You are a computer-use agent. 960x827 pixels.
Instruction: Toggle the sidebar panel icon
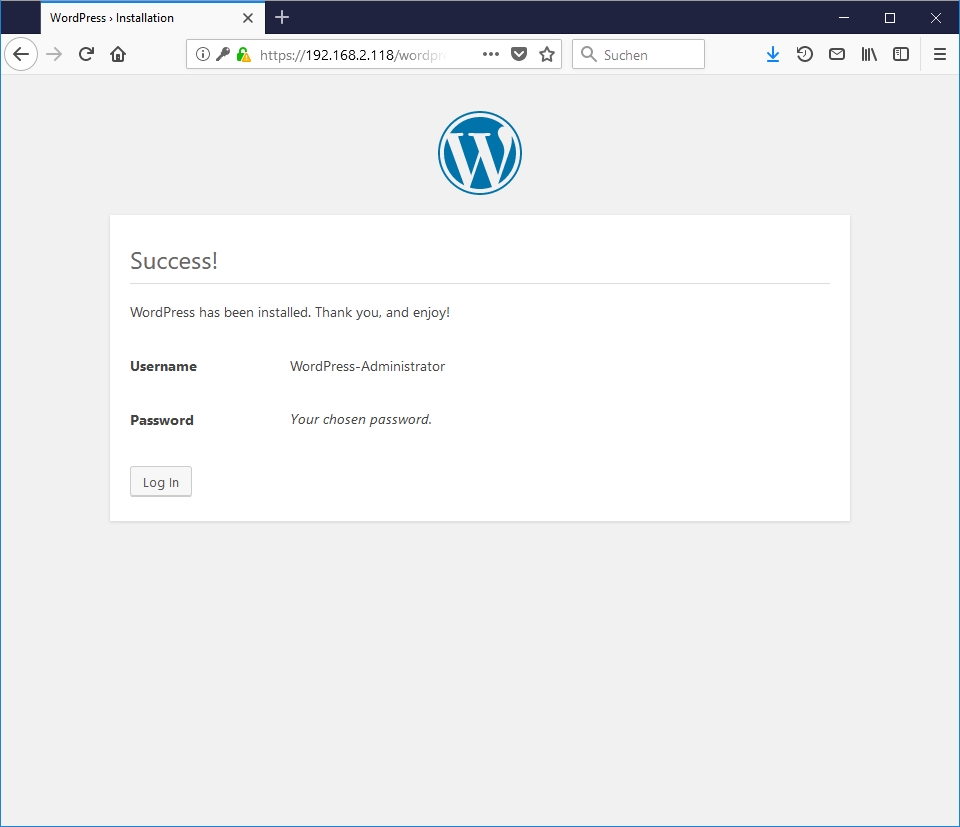click(x=901, y=54)
